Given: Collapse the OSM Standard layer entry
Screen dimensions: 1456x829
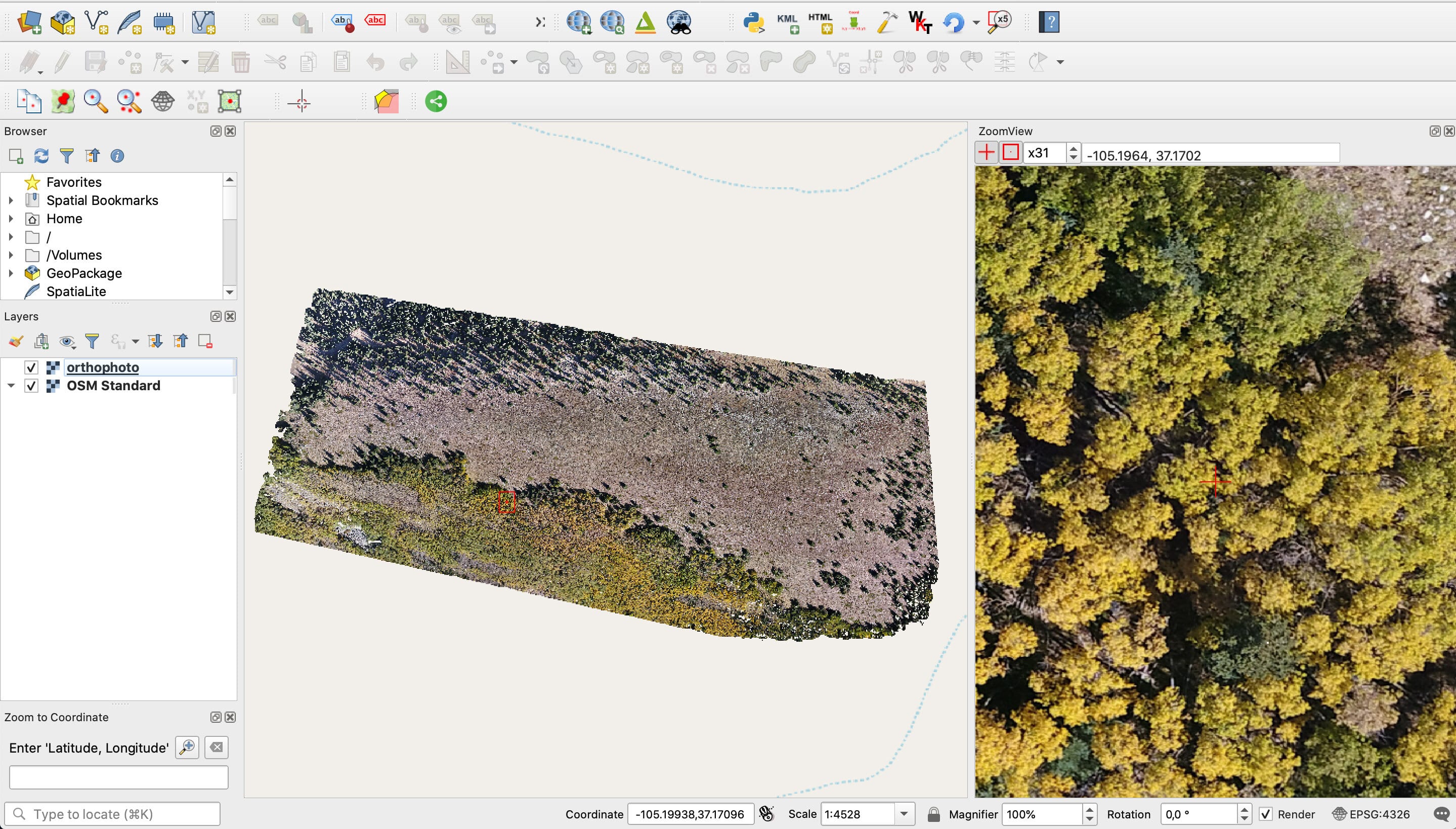Looking at the screenshot, I should pos(11,386).
